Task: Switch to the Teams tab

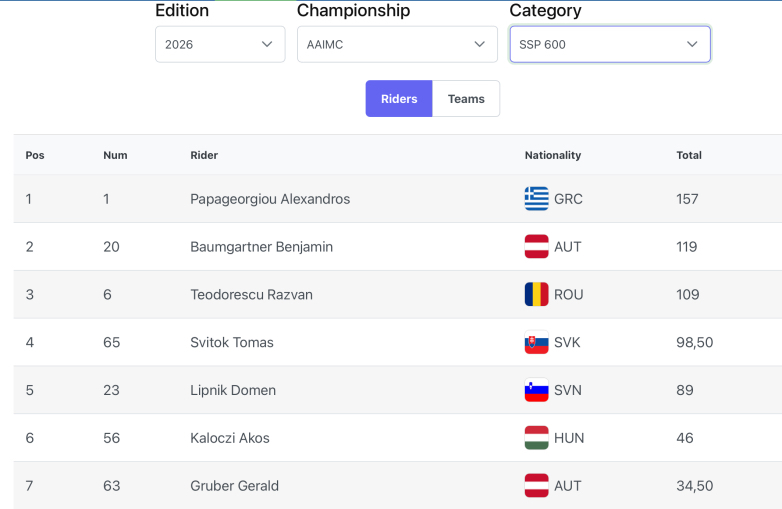Action: 466,99
